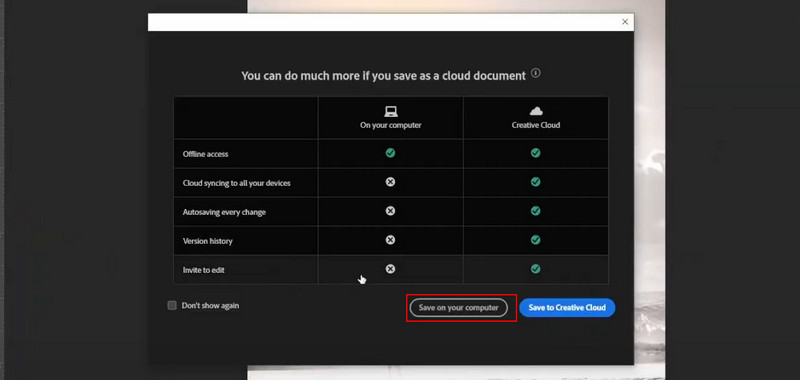Click the 'Cloud syncing to all your devices' label
Viewport: 800px width, 380px height.
[x=237, y=183]
